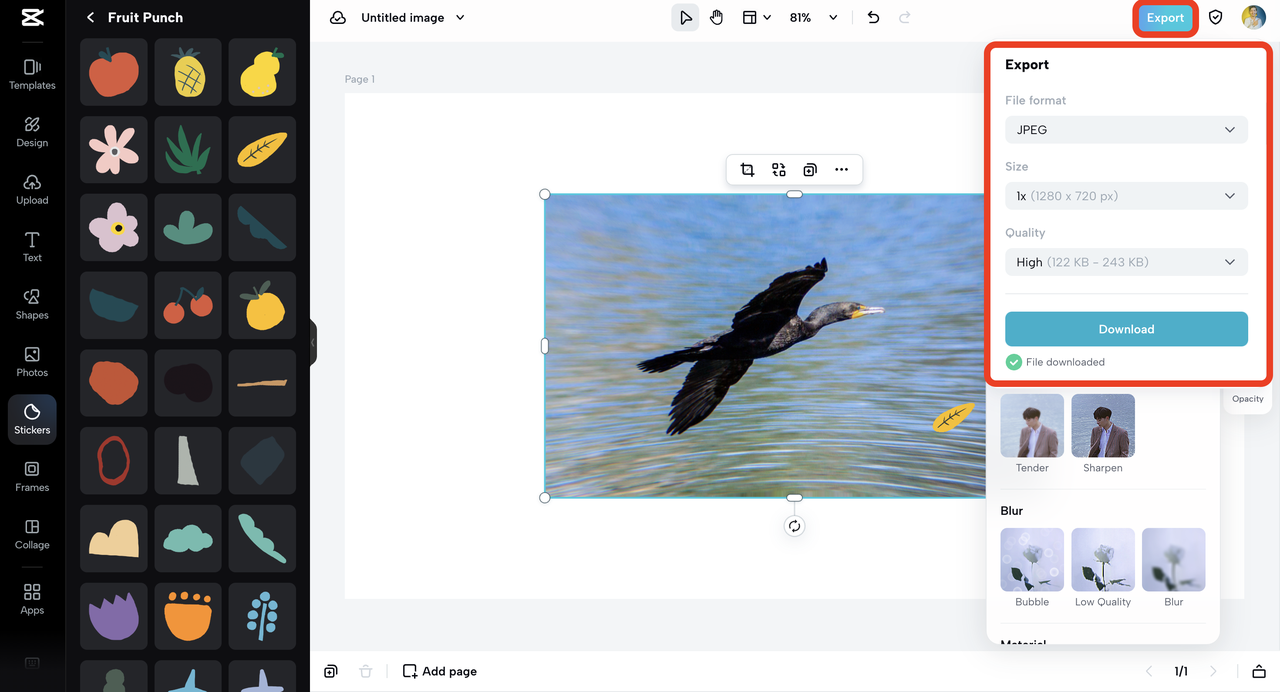Open the layers icon in bottom right
1280x692 pixels.
1258,671
